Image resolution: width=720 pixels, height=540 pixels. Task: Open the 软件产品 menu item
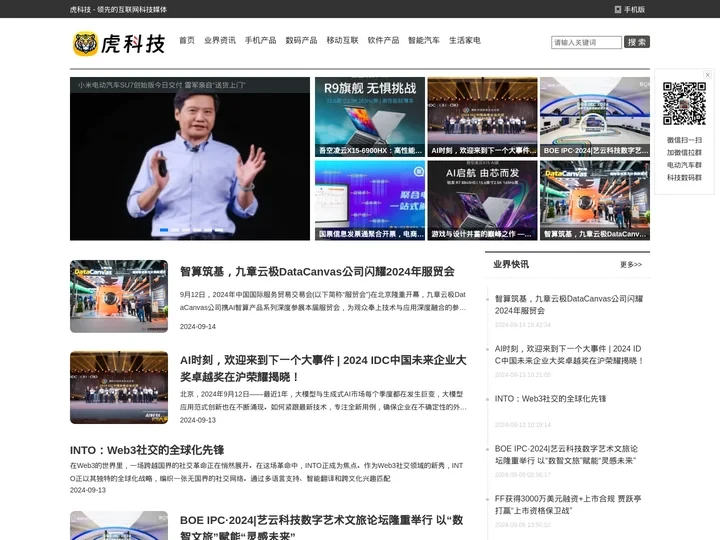[x=383, y=40]
